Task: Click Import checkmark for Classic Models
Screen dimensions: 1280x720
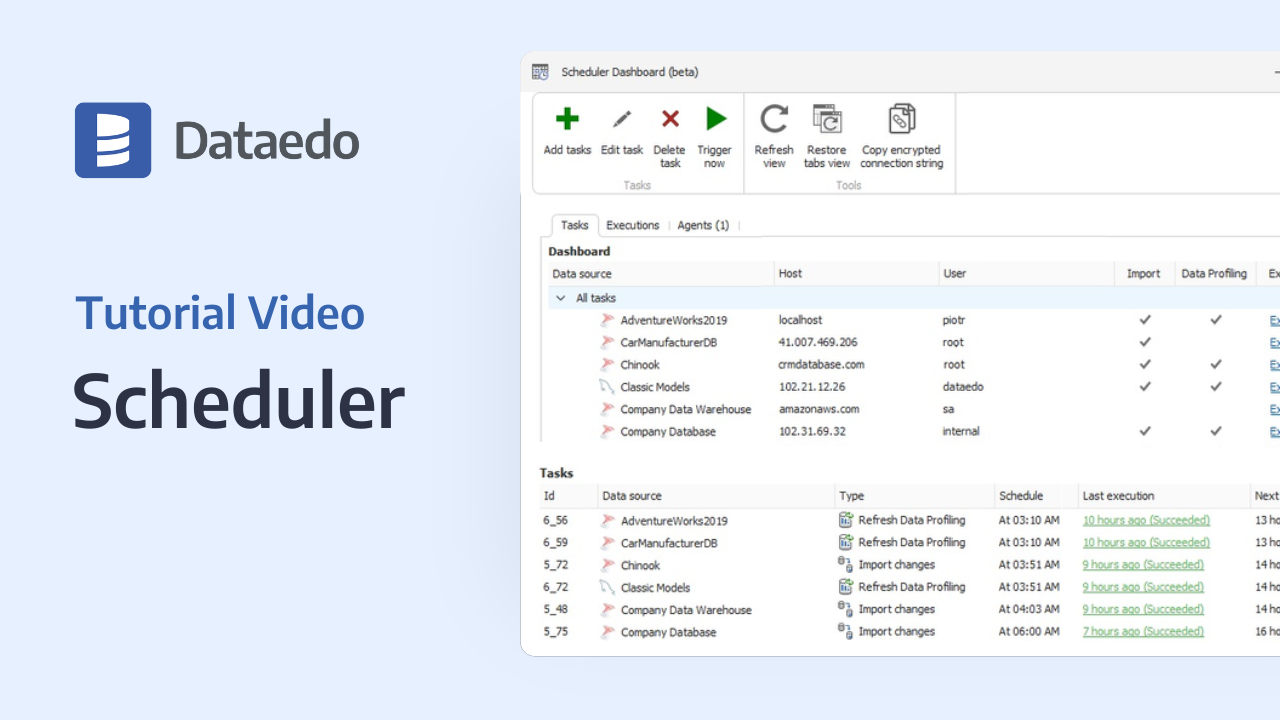Action: tap(1146, 387)
